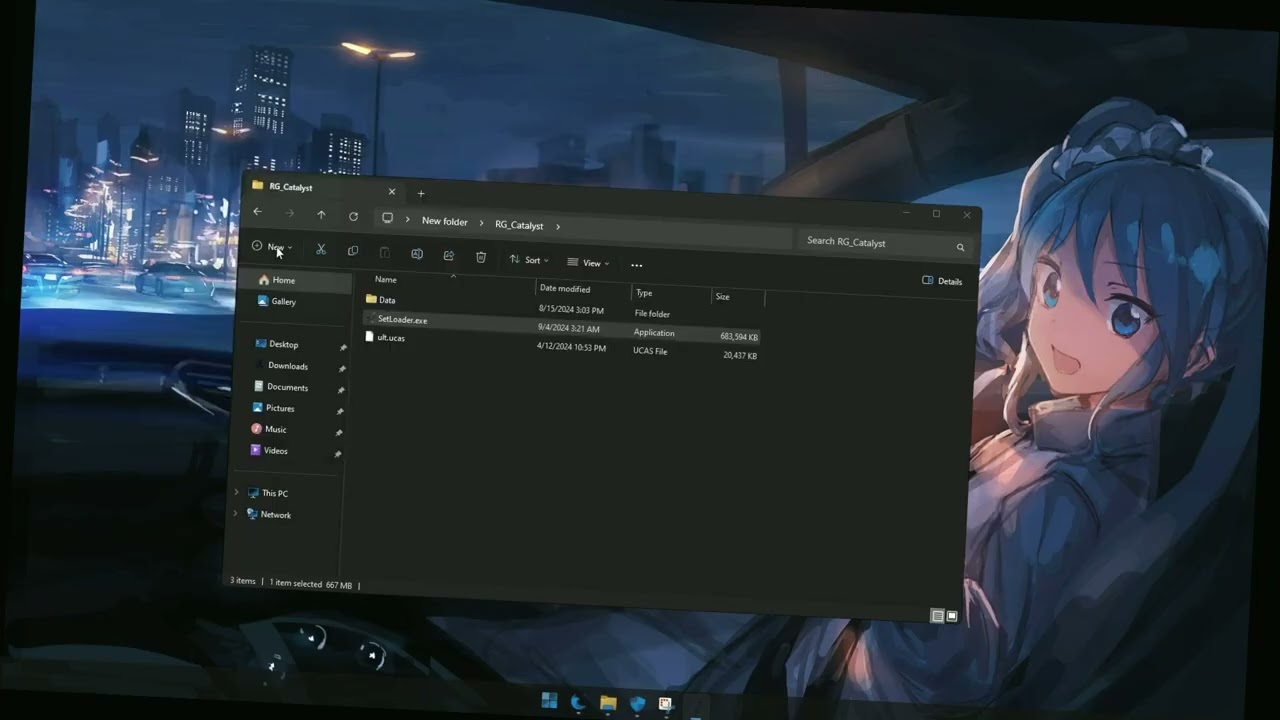The image size is (1280, 720).
Task: Open Downloads in quick access
Action: 288,366
